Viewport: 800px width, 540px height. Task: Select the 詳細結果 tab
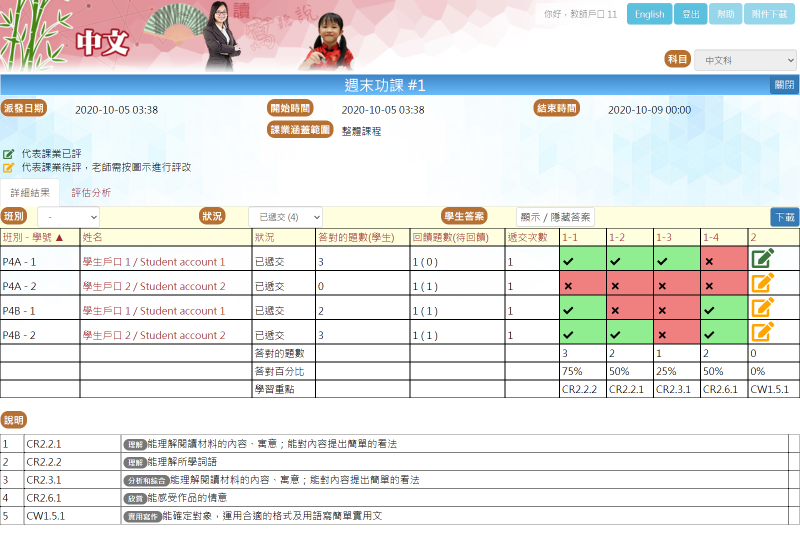click(x=30, y=192)
